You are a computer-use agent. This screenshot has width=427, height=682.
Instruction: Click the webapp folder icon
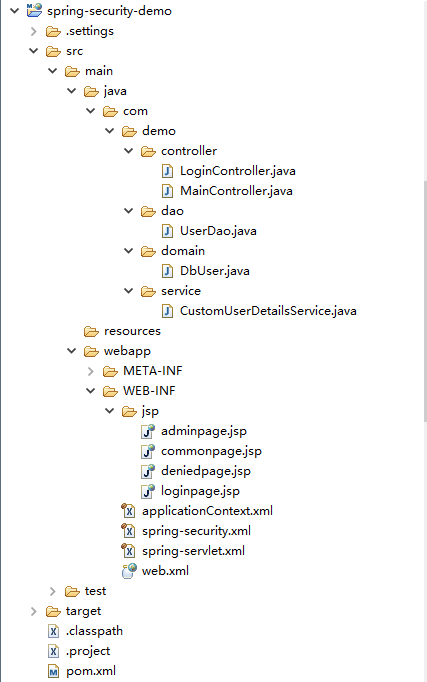(91, 351)
